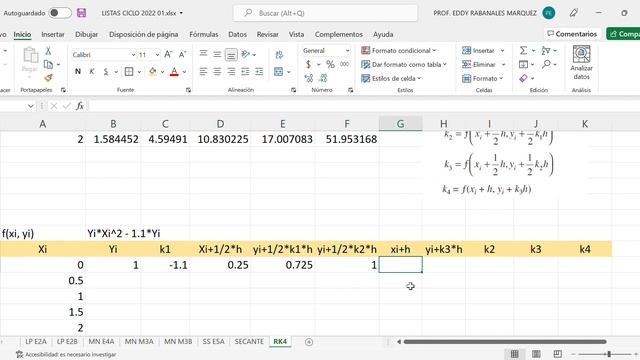Screen dimensions: 640x360
Task: Click the Comentarios button
Action: pyautogui.click(x=572, y=34)
